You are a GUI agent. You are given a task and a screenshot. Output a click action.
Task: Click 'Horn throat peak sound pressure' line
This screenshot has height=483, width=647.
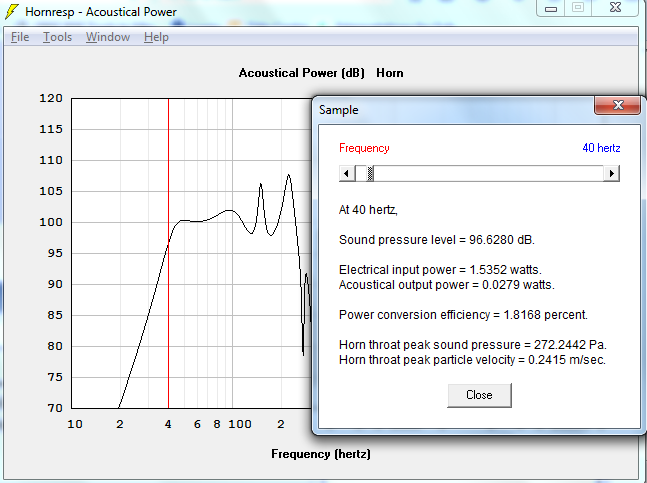tap(473, 345)
